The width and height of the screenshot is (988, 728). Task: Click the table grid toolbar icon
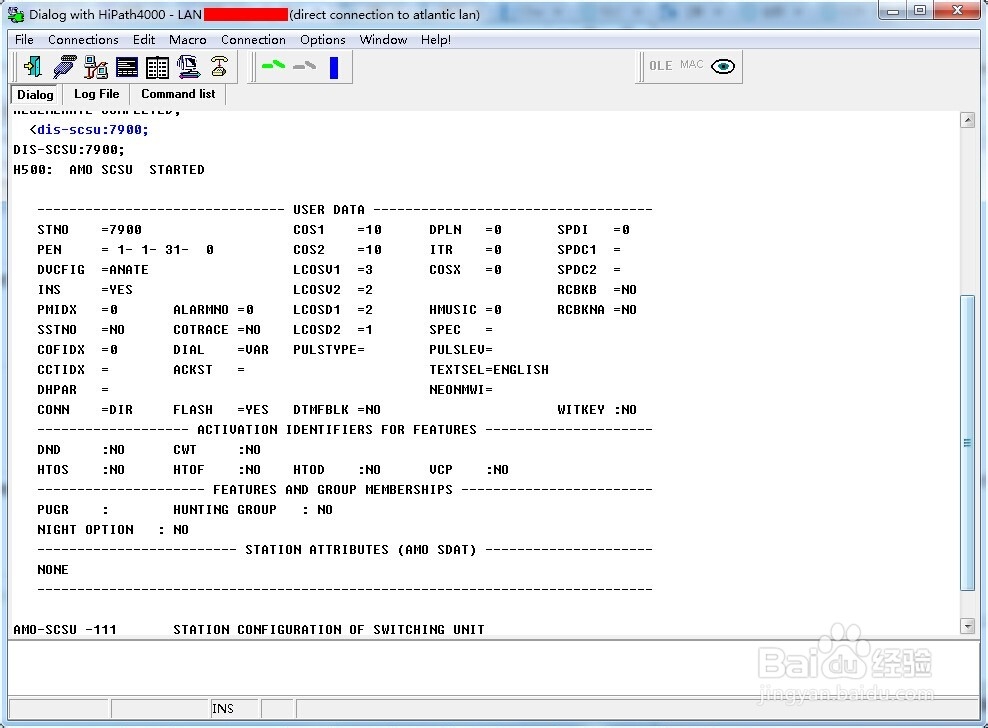click(157, 67)
